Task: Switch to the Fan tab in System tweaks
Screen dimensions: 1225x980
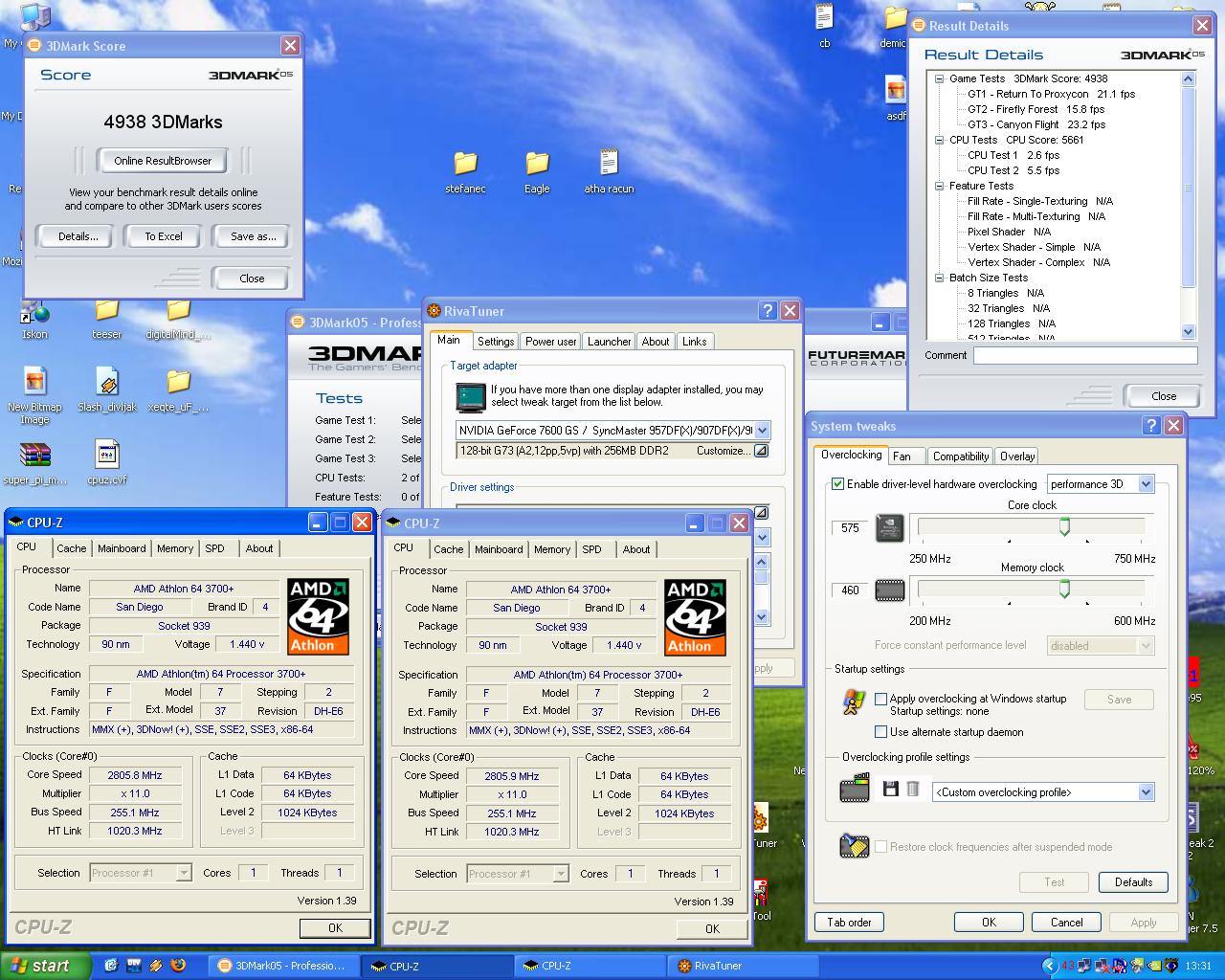Action: 902,457
